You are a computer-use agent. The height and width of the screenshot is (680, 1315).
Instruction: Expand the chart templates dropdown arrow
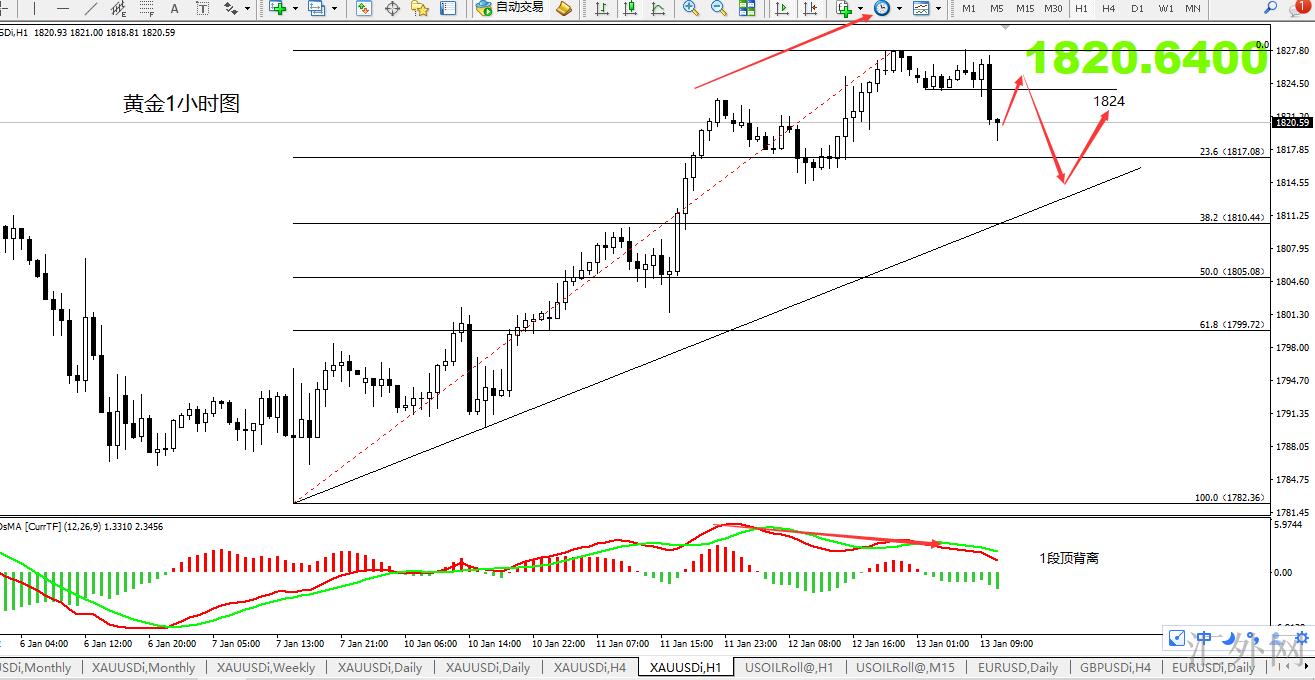[x=937, y=8]
